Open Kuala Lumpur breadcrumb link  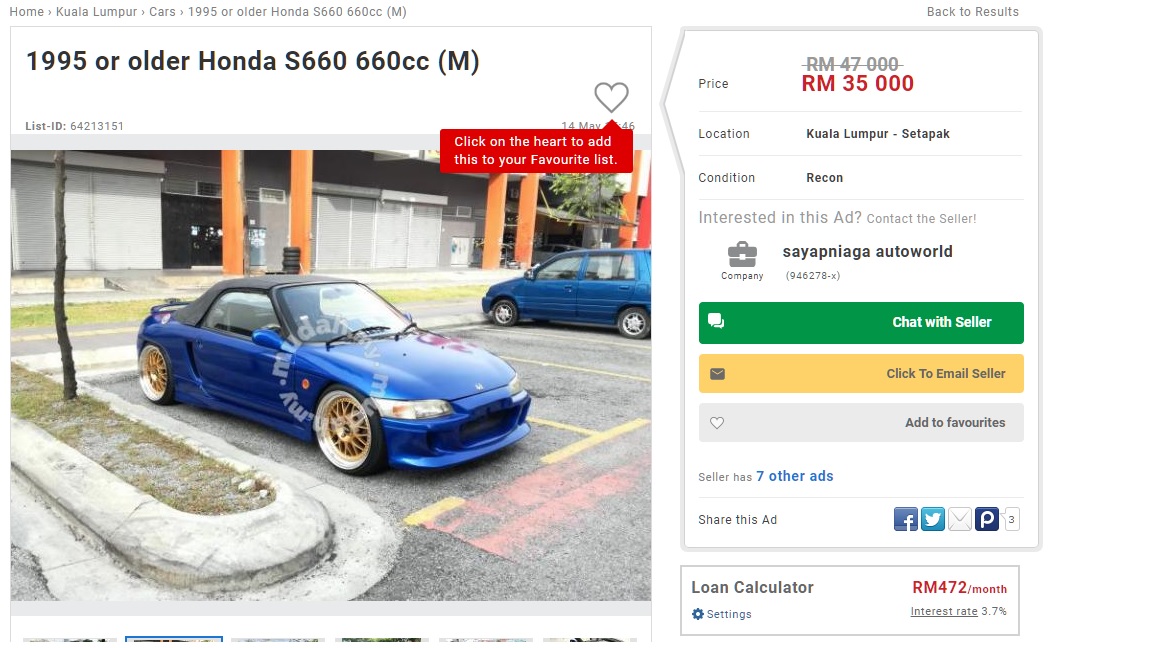click(x=96, y=12)
